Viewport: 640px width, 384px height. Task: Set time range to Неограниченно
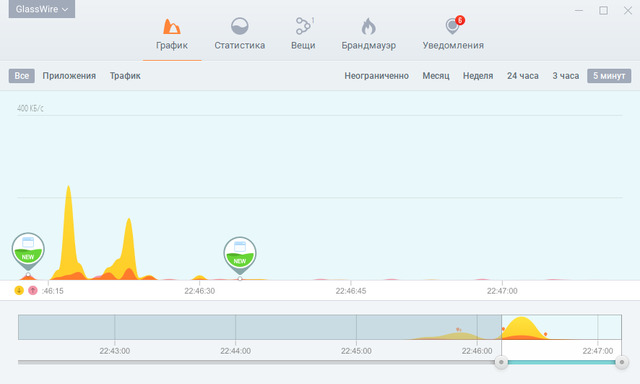coord(376,76)
